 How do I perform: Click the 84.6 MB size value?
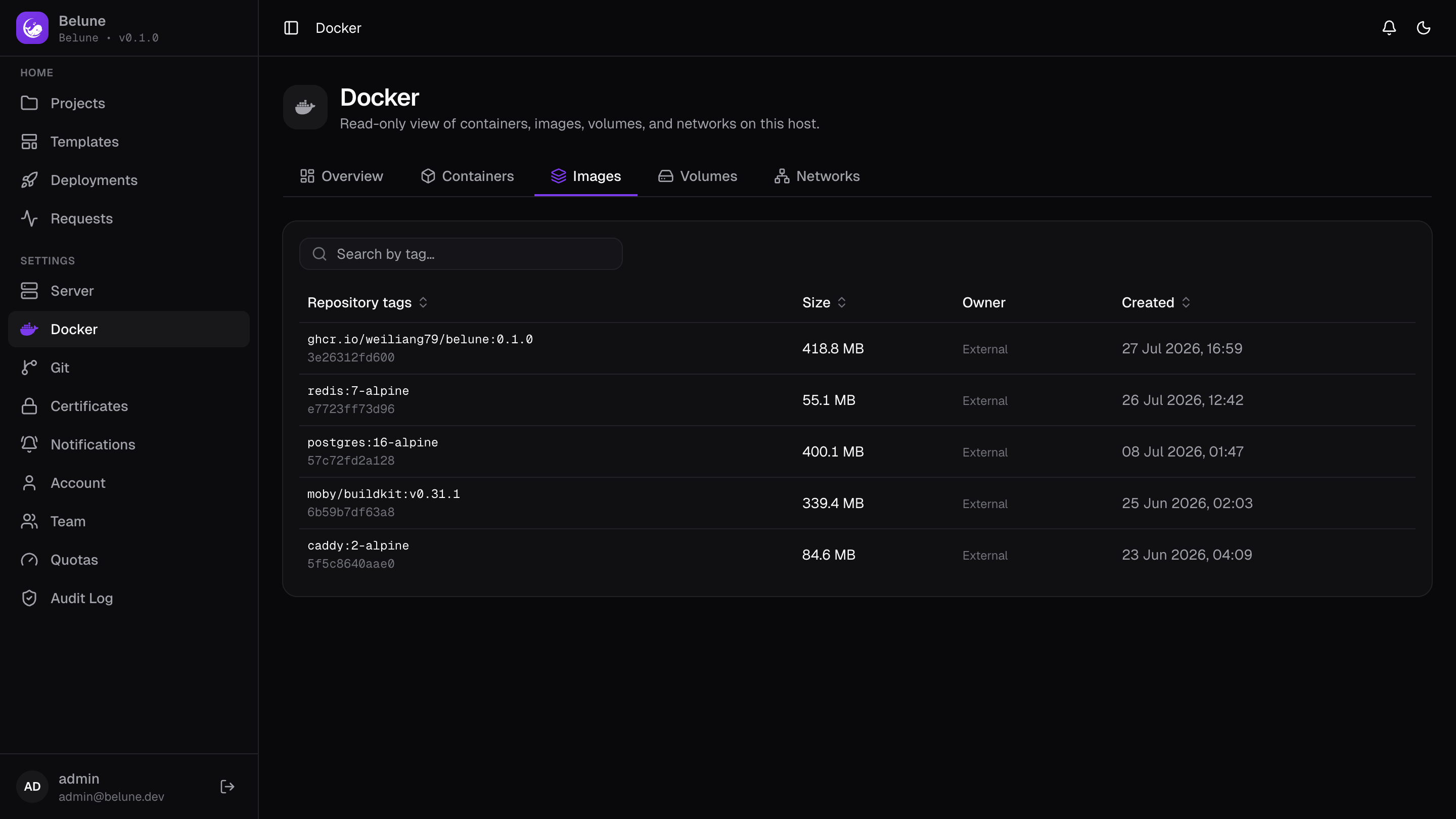(829, 555)
